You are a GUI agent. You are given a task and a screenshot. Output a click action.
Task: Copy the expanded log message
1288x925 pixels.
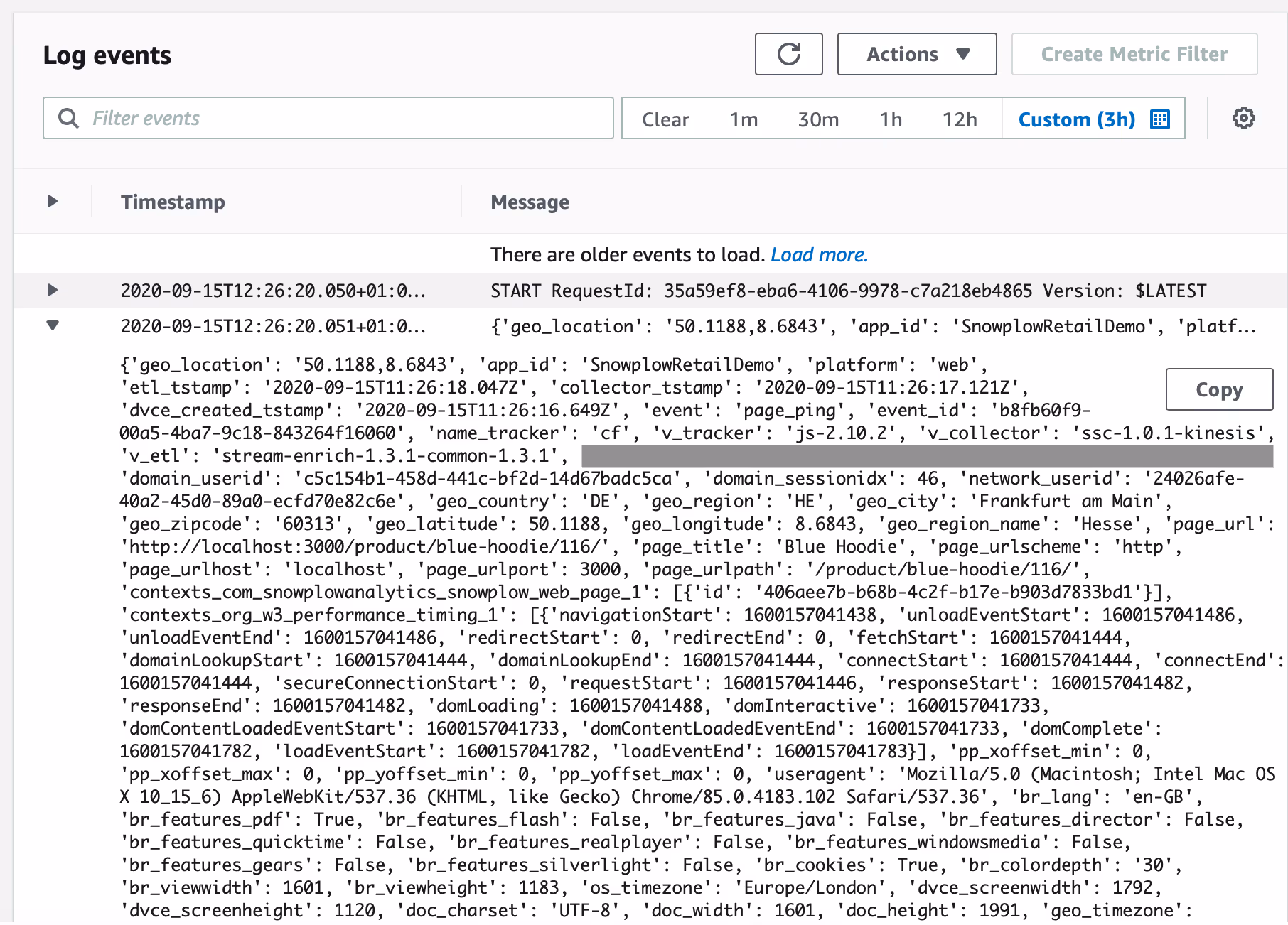click(x=1219, y=389)
